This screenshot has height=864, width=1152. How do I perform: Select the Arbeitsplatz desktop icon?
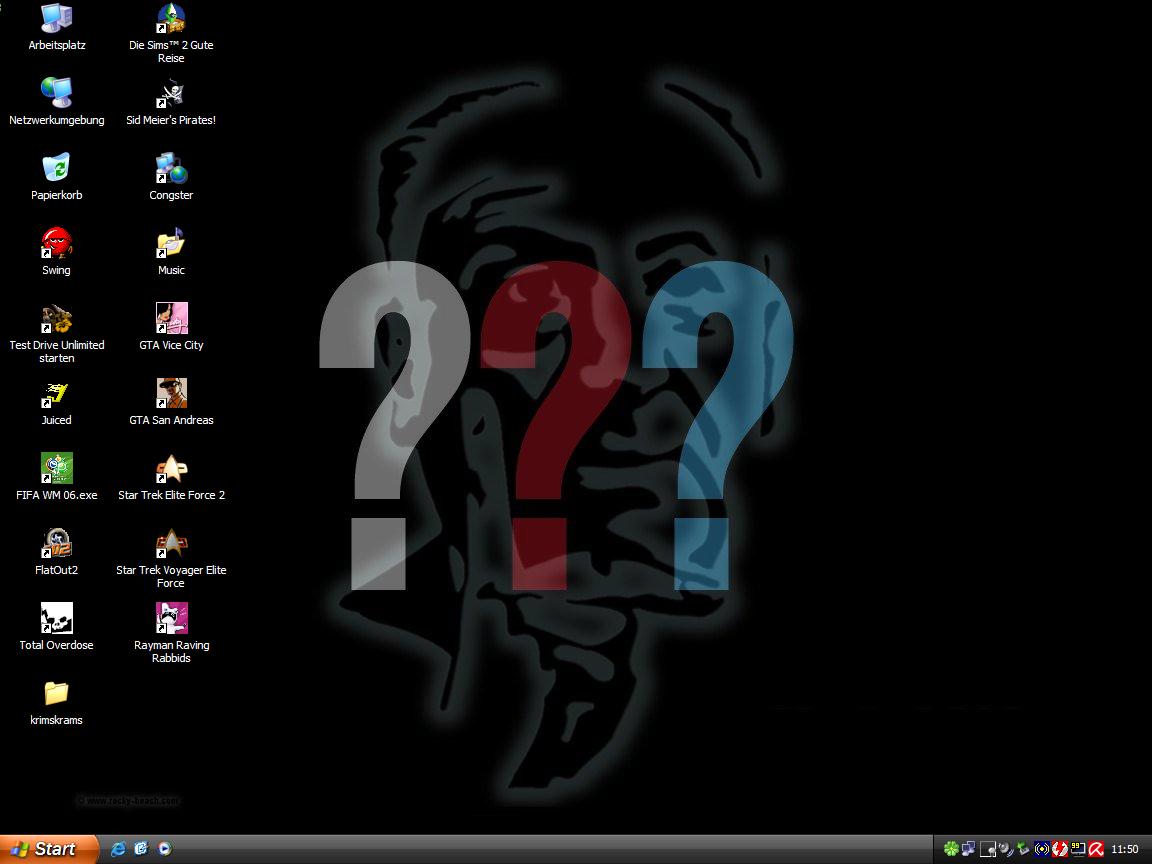click(57, 18)
